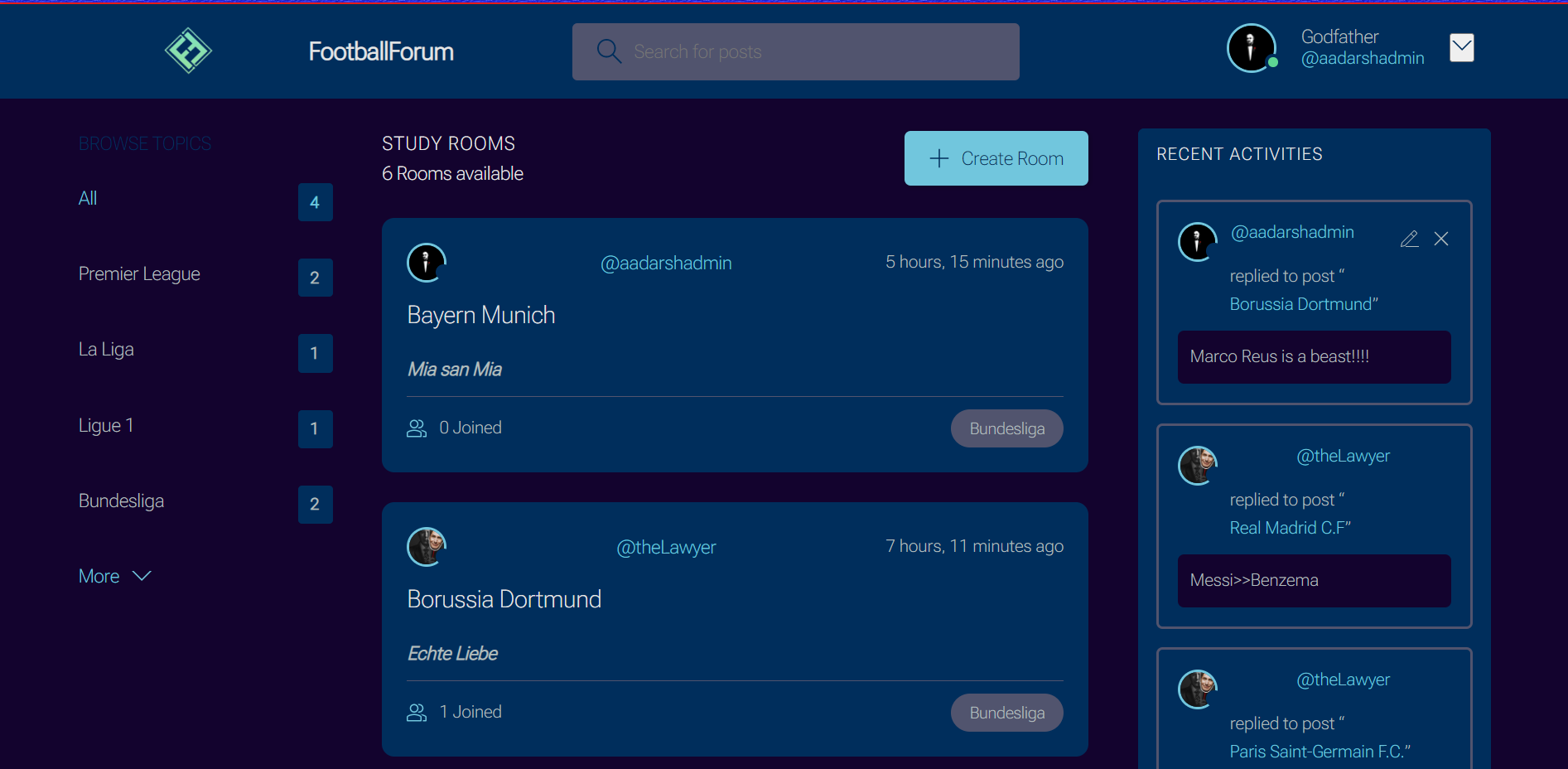1568x769 pixels.
Task: Click the "Marco Reus is a beast!!!!" comment
Action: (x=1314, y=357)
